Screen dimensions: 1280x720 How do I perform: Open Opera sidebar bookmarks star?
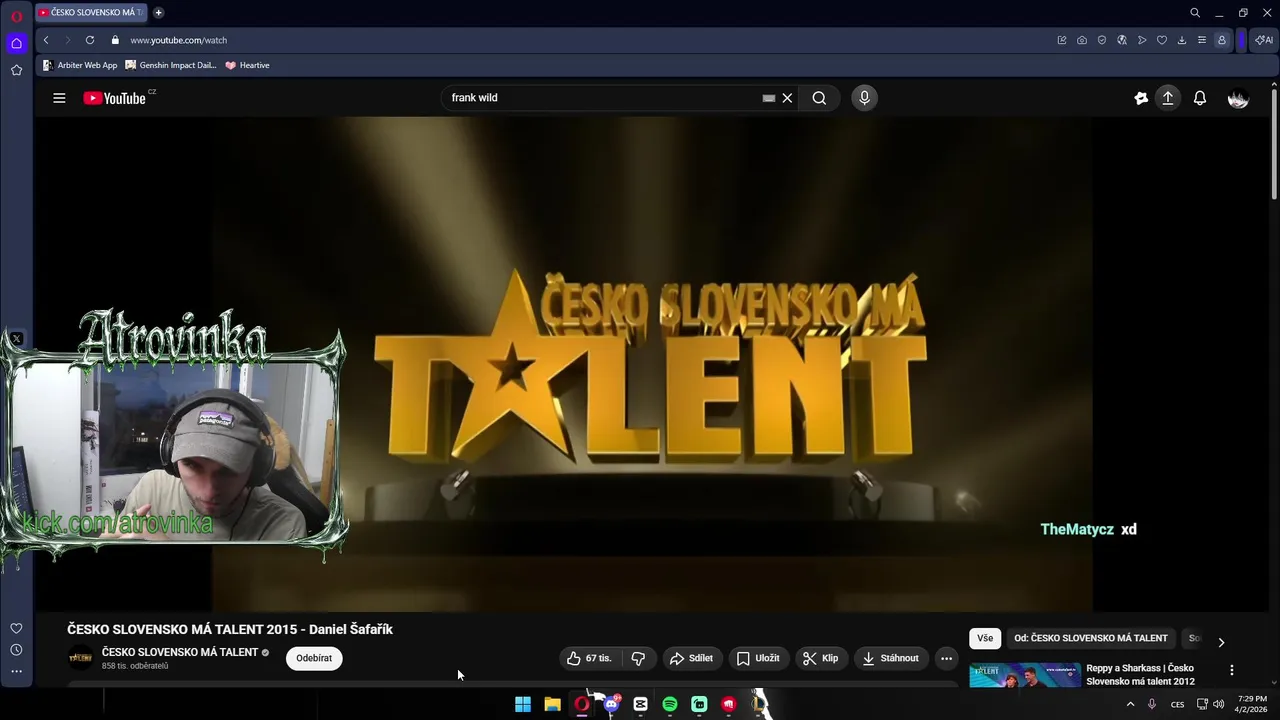(x=16, y=70)
